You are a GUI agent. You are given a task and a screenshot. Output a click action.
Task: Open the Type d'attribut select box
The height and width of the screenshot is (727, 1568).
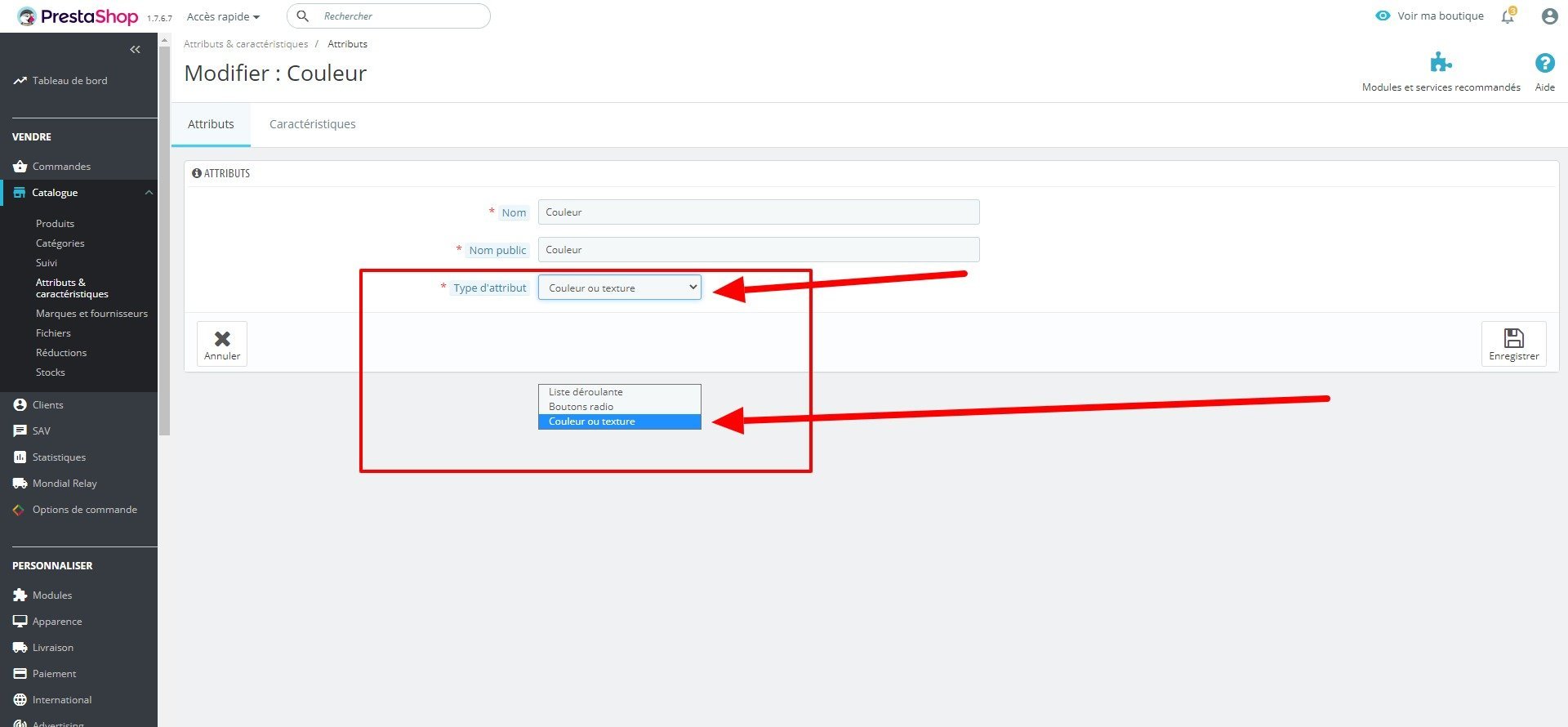[x=619, y=288]
